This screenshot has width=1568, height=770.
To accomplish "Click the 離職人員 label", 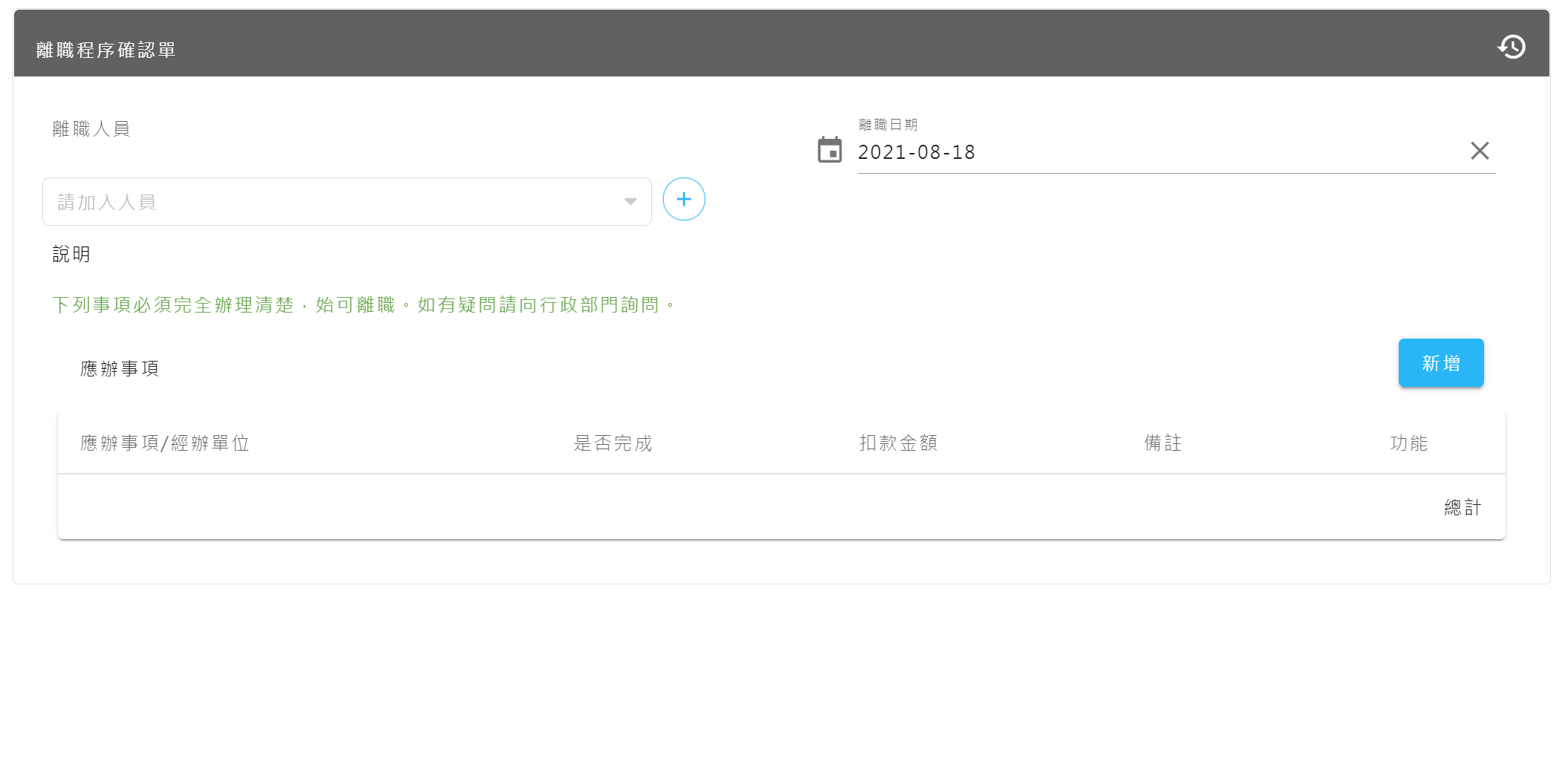I will click(x=91, y=129).
